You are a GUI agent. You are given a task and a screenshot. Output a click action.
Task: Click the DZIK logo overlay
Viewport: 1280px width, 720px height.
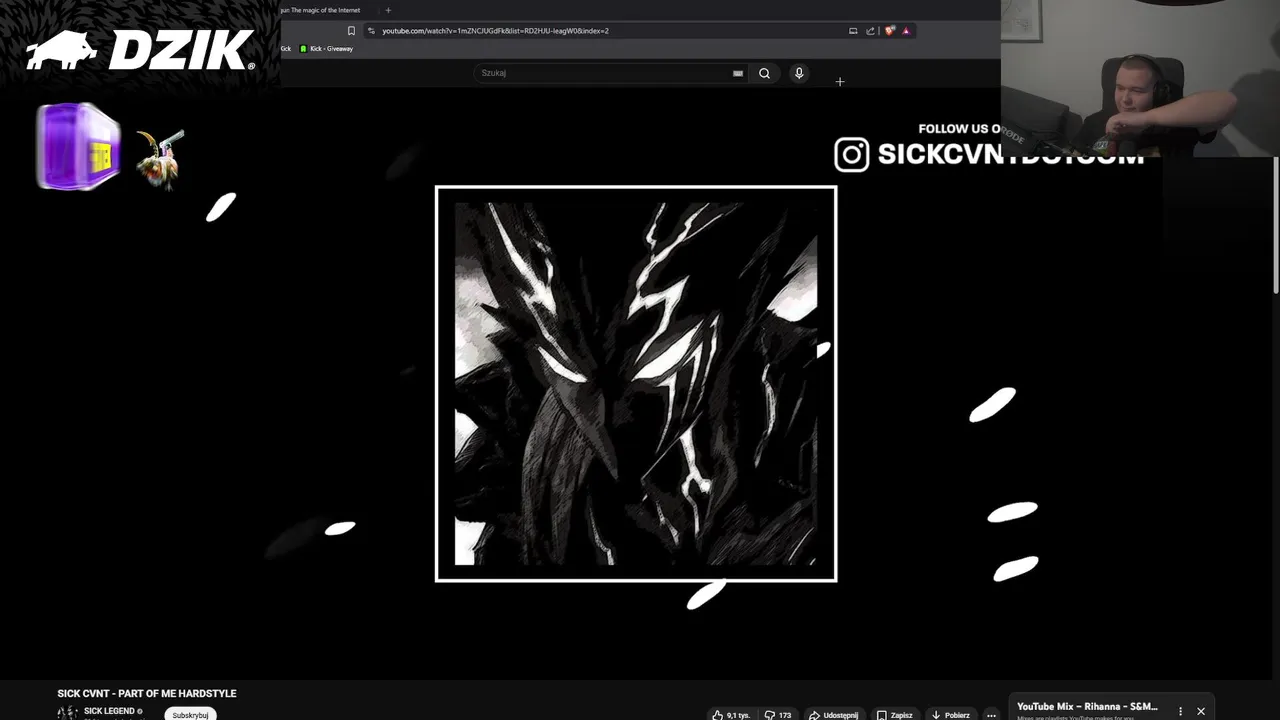tap(140, 50)
